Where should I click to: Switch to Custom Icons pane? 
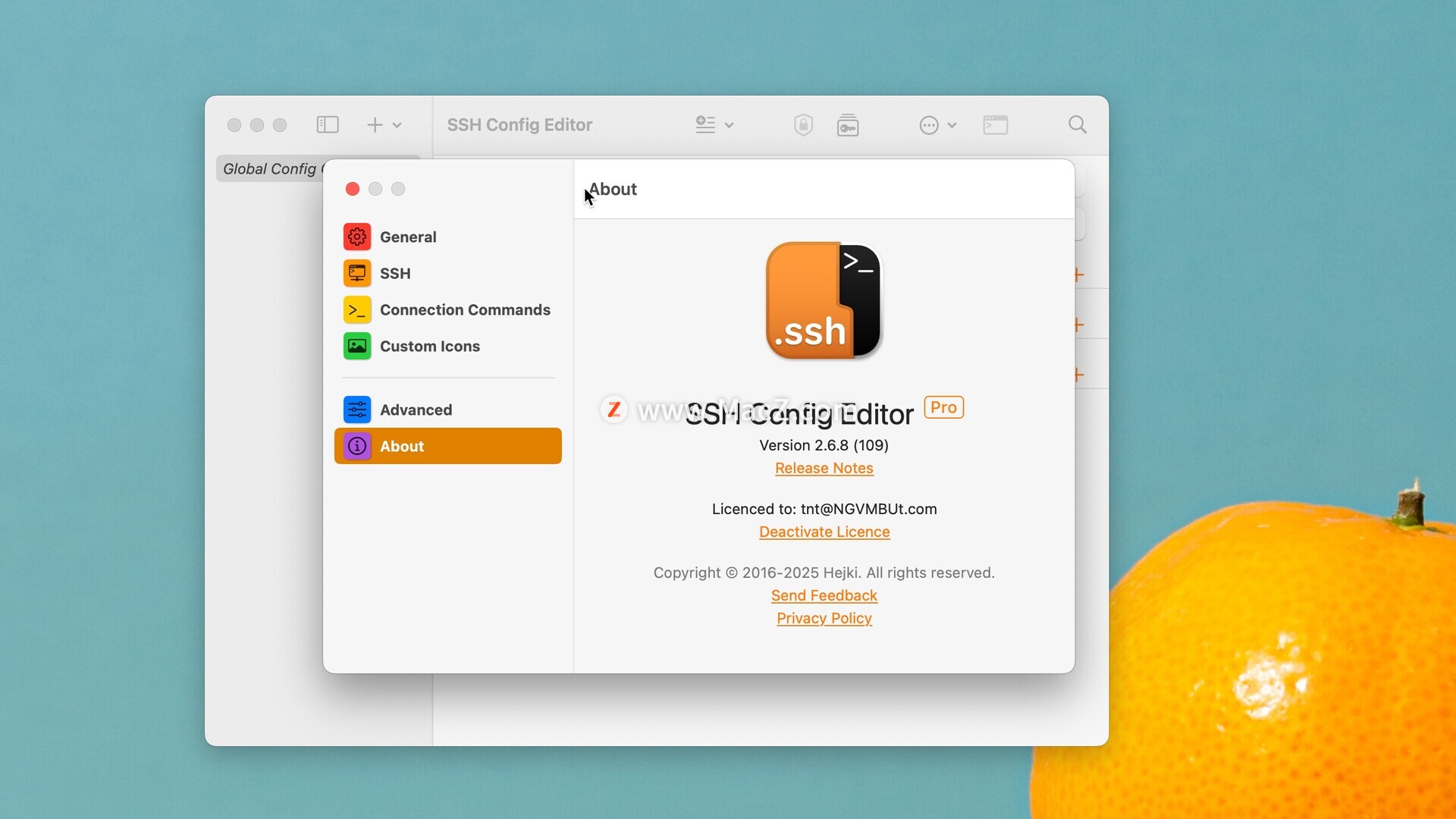430,346
